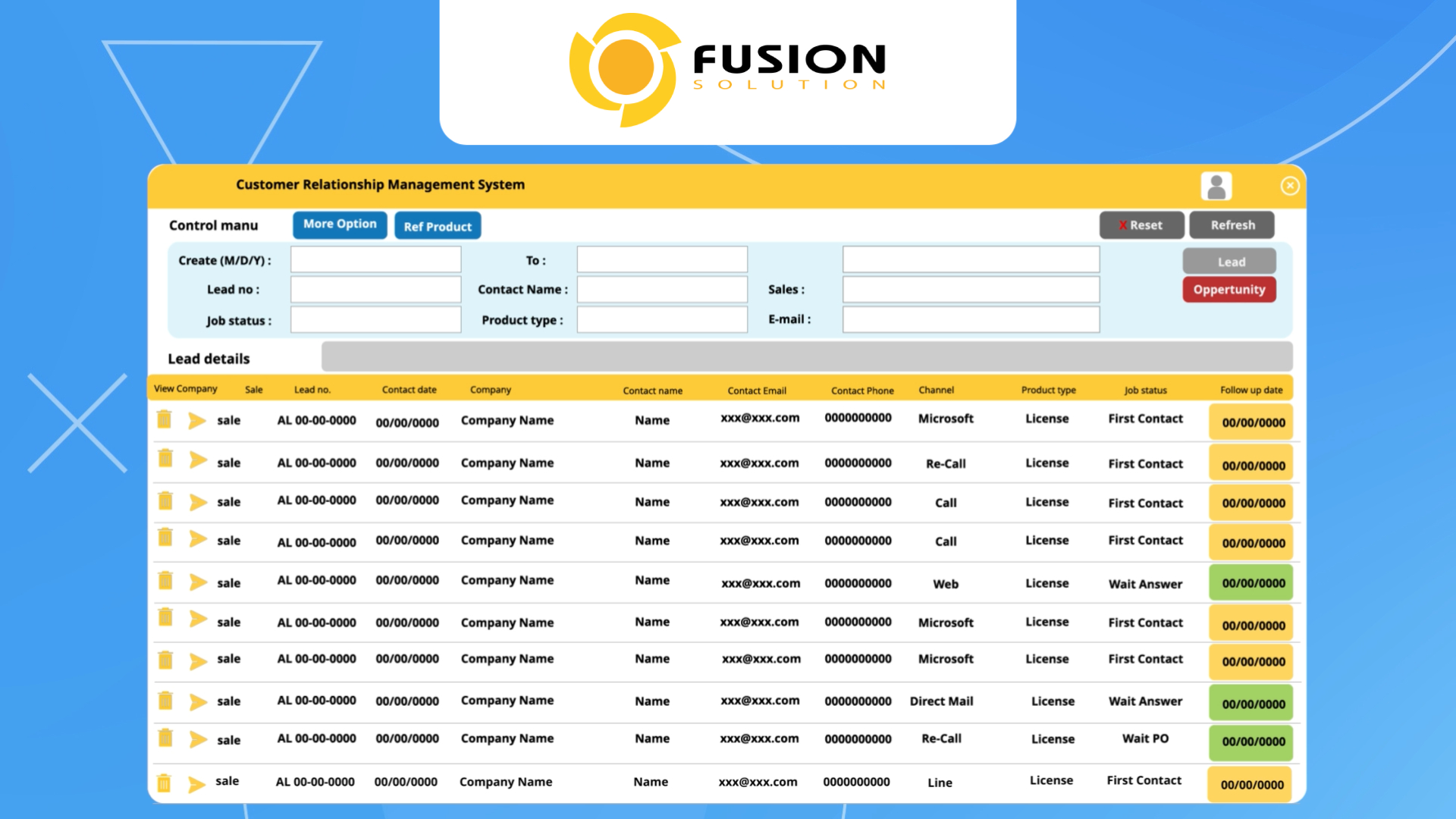Click follow up date in Direct Mail row
1456x819 pixels.
tap(1250, 704)
